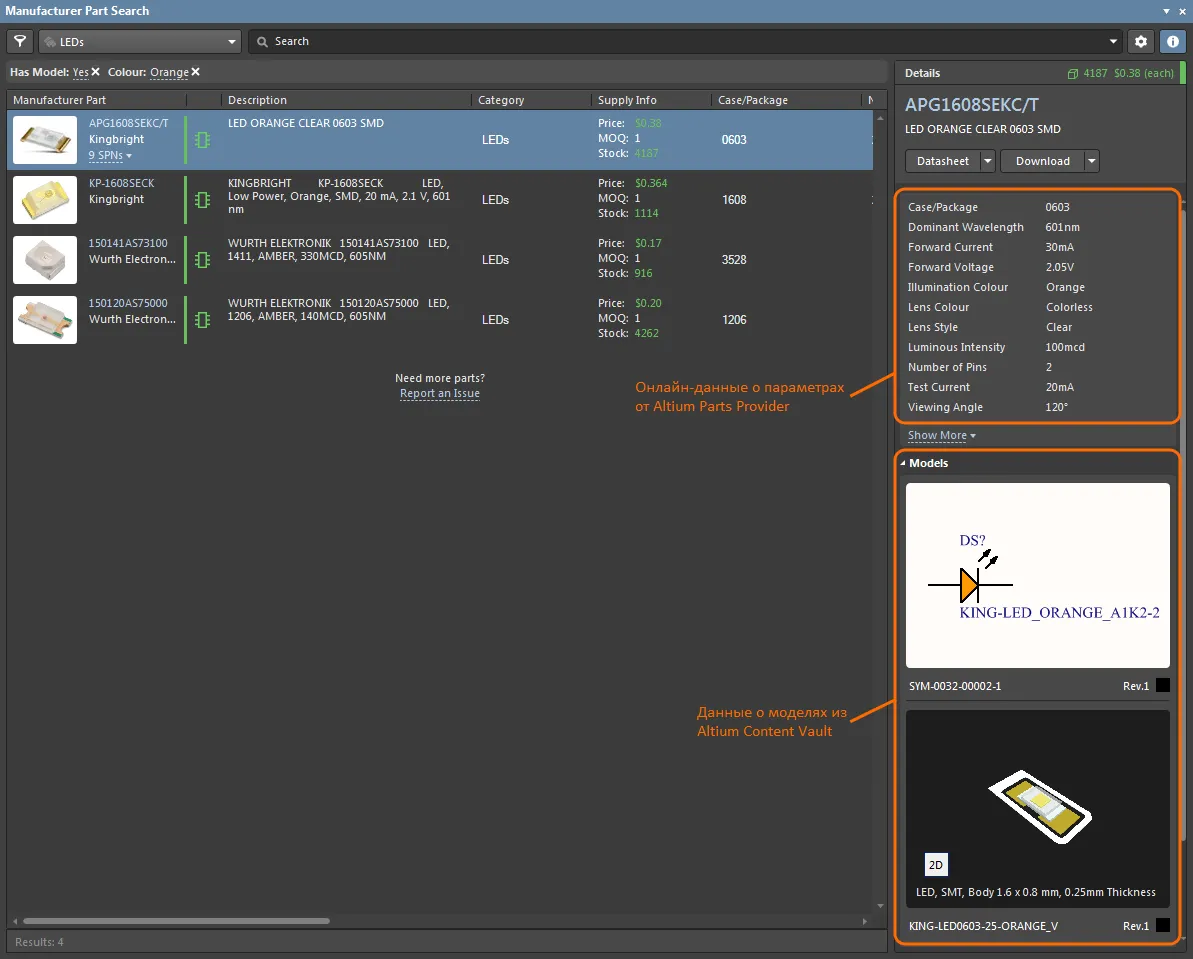Click the Report an Issue link
Image resolution: width=1193 pixels, height=959 pixels.
click(x=439, y=394)
